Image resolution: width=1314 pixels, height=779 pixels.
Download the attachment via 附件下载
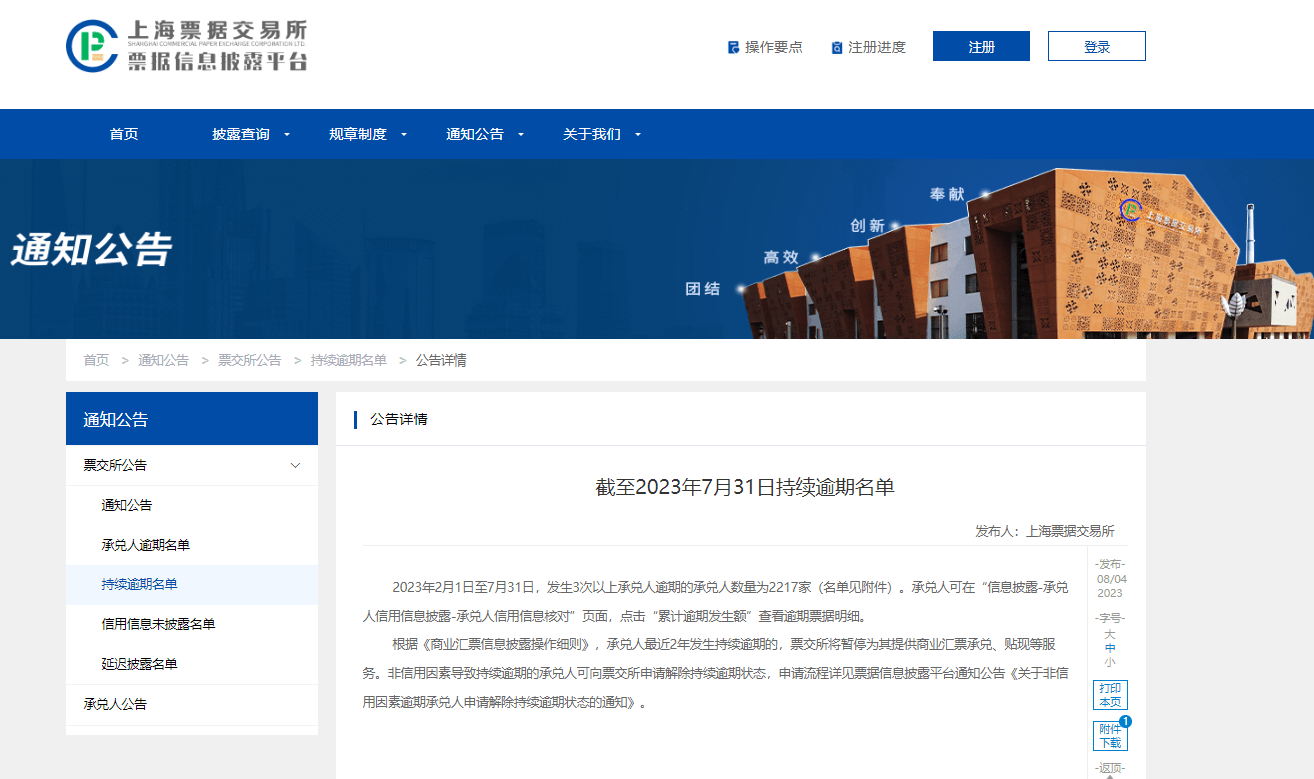tap(1110, 736)
